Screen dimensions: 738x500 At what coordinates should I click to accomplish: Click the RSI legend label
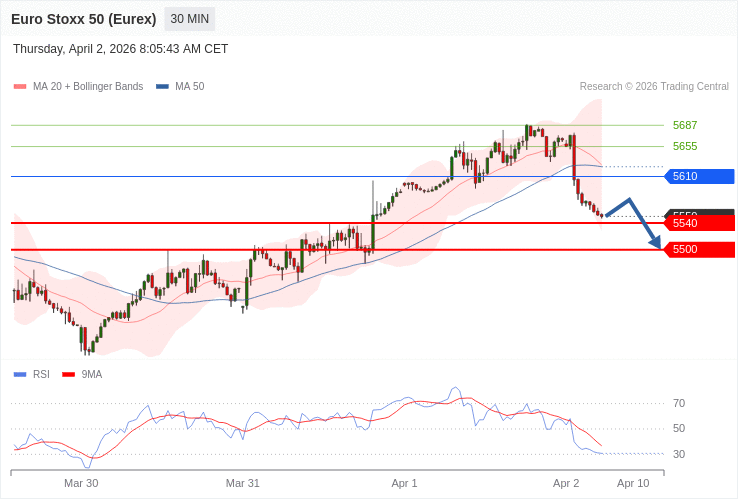[x=41, y=375]
